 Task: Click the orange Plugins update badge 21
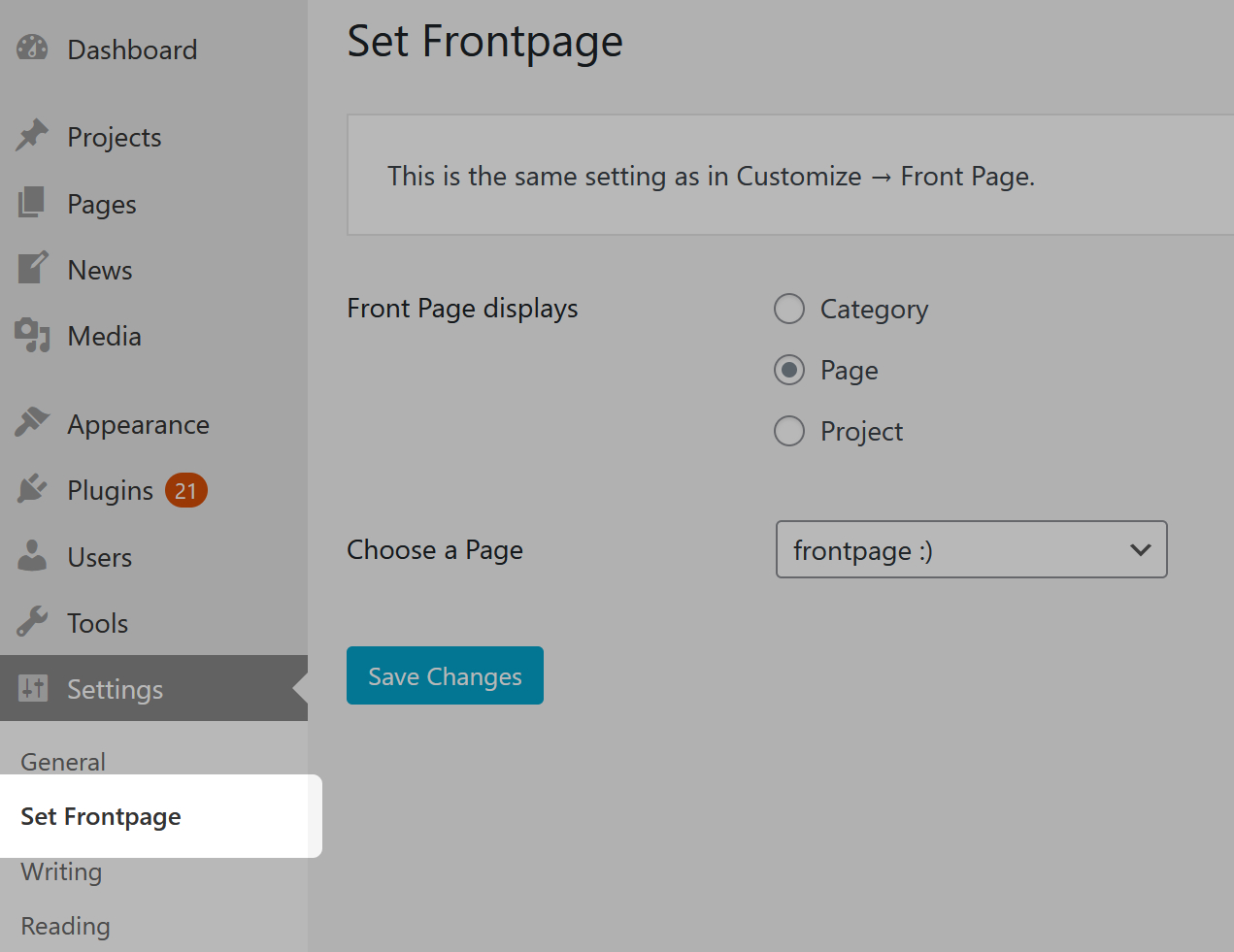[185, 490]
